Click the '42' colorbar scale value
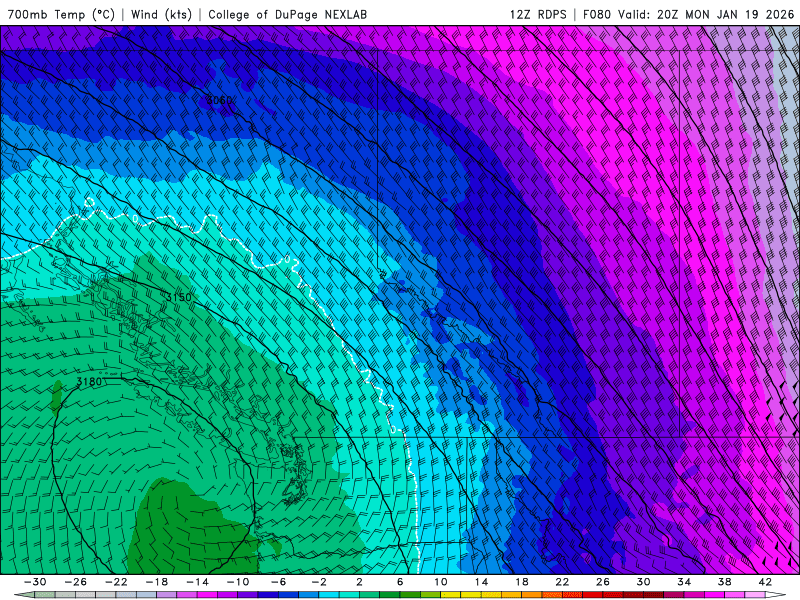Screen dimensions: 800x600 pyautogui.click(x=765, y=582)
